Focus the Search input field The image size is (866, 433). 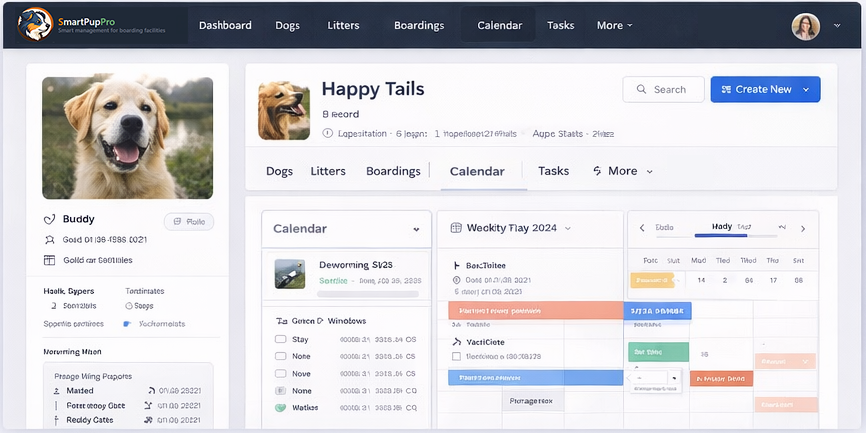pyautogui.click(x=663, y=89)
